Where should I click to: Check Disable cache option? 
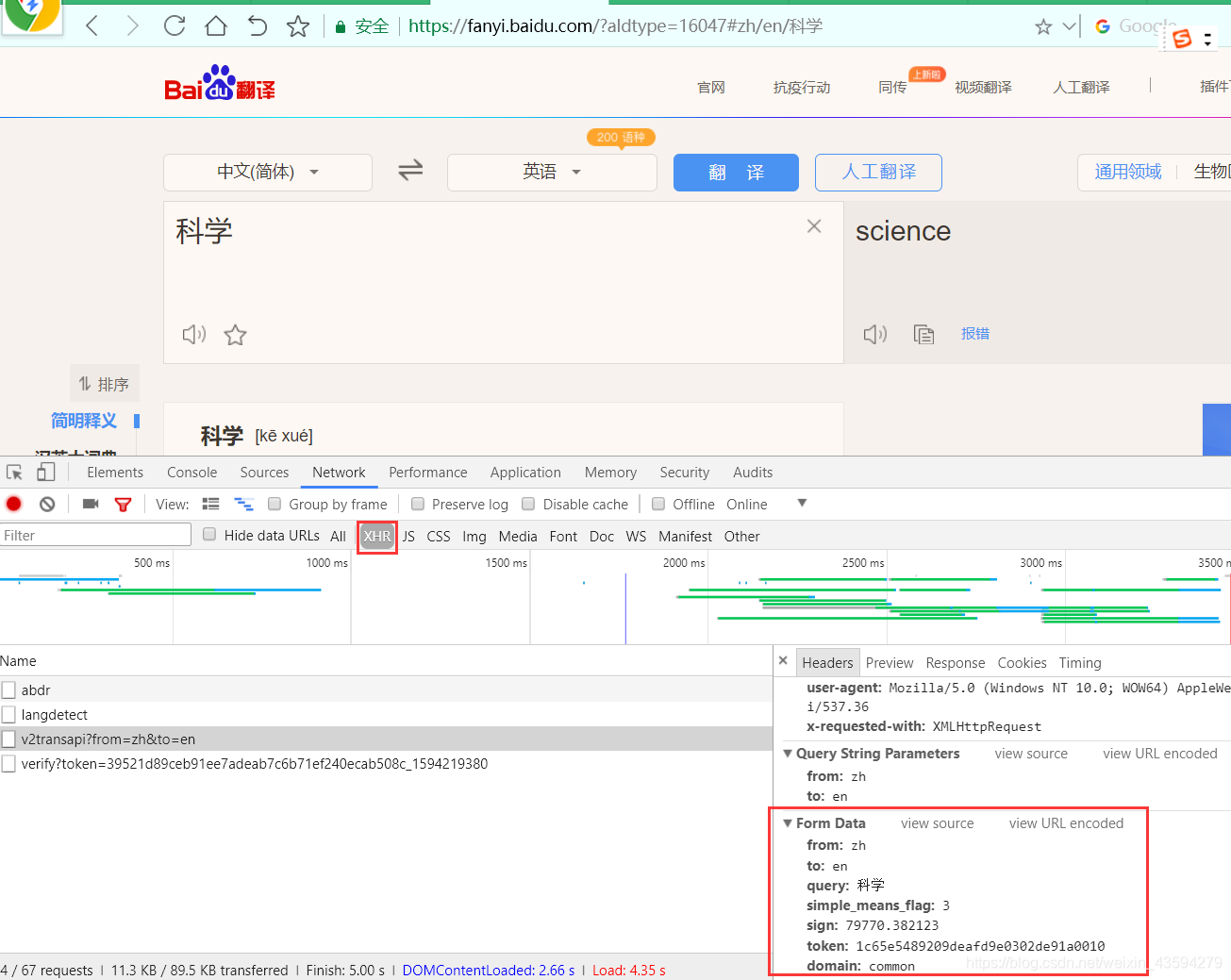[528, 504]
